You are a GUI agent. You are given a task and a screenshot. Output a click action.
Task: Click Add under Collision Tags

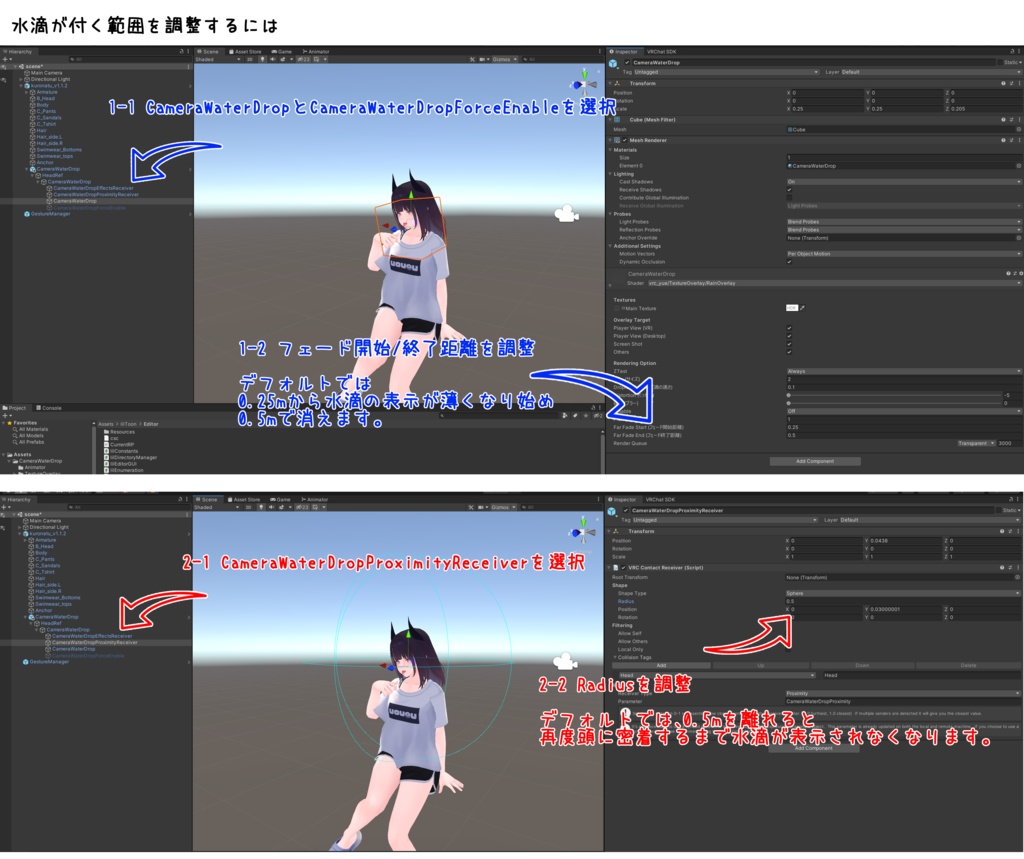[660, 665]
